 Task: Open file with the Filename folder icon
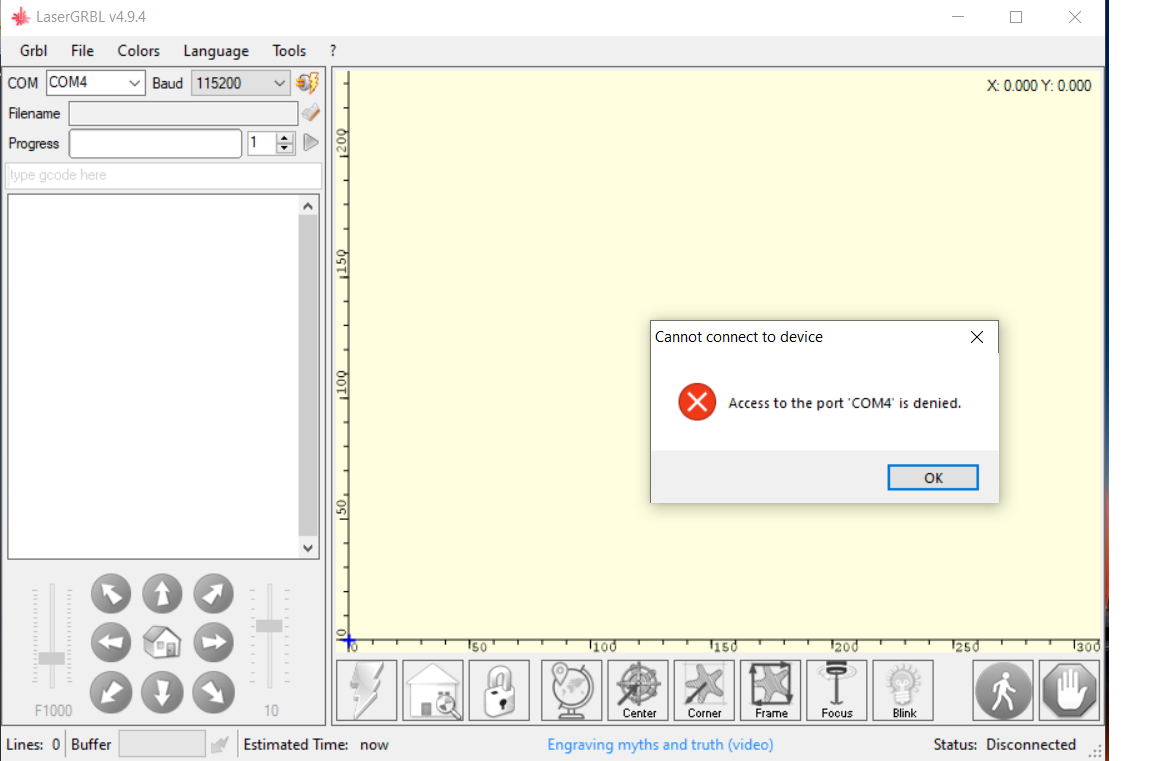pyautogui.click(x=311, y=112)
